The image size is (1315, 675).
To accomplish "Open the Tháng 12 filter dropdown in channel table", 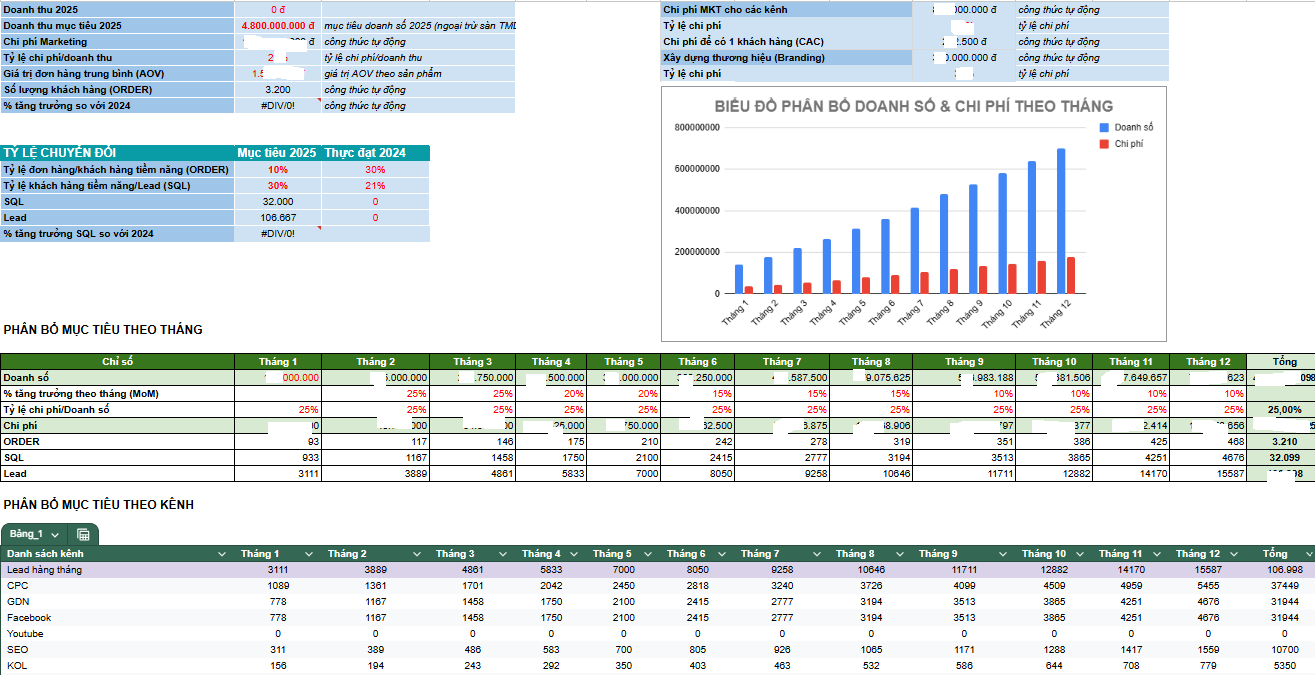I will pyautogui.click(x=1232, y=554).
